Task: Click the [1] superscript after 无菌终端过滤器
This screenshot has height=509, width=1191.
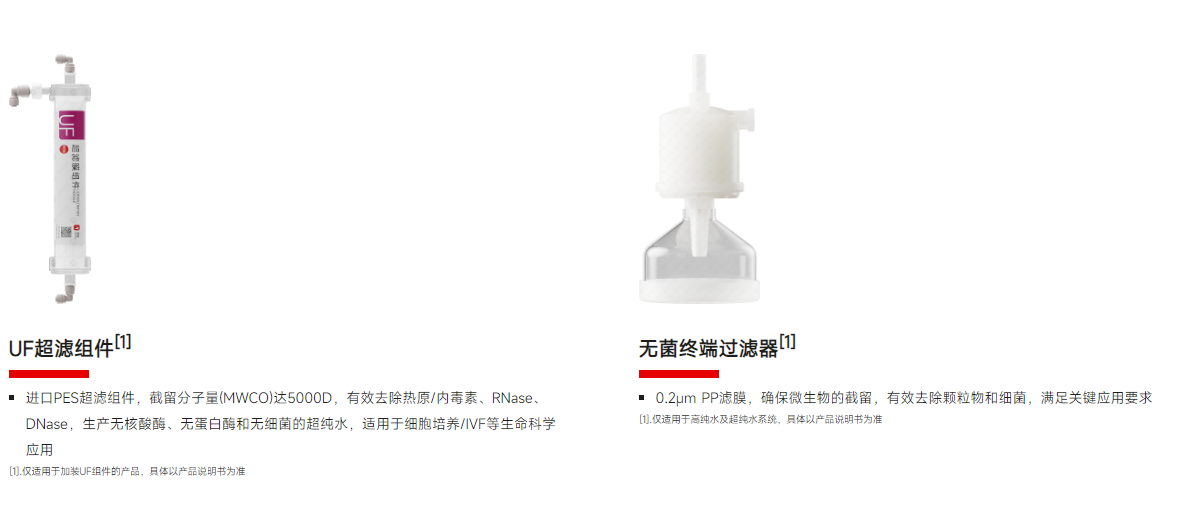Action: point(788,343)
